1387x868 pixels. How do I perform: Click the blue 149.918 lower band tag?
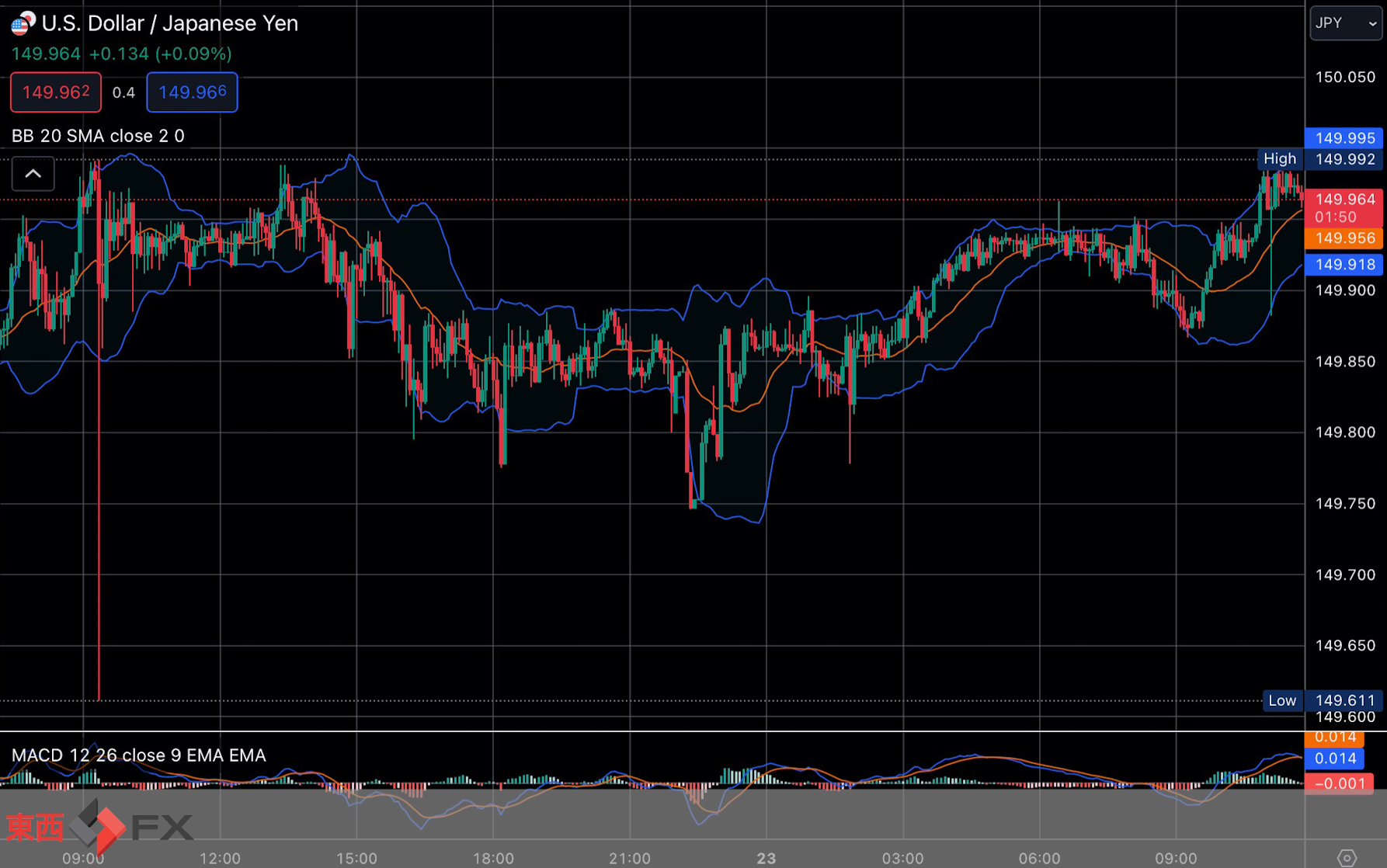pyautogui.click(x=1344, y=265)
